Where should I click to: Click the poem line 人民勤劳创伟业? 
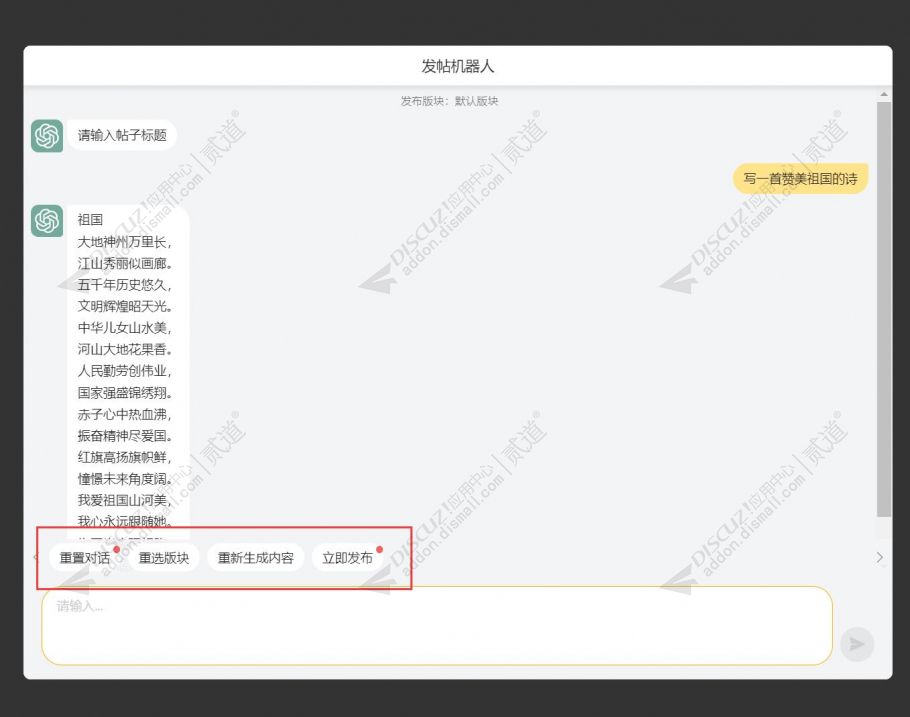click(124, 370)
